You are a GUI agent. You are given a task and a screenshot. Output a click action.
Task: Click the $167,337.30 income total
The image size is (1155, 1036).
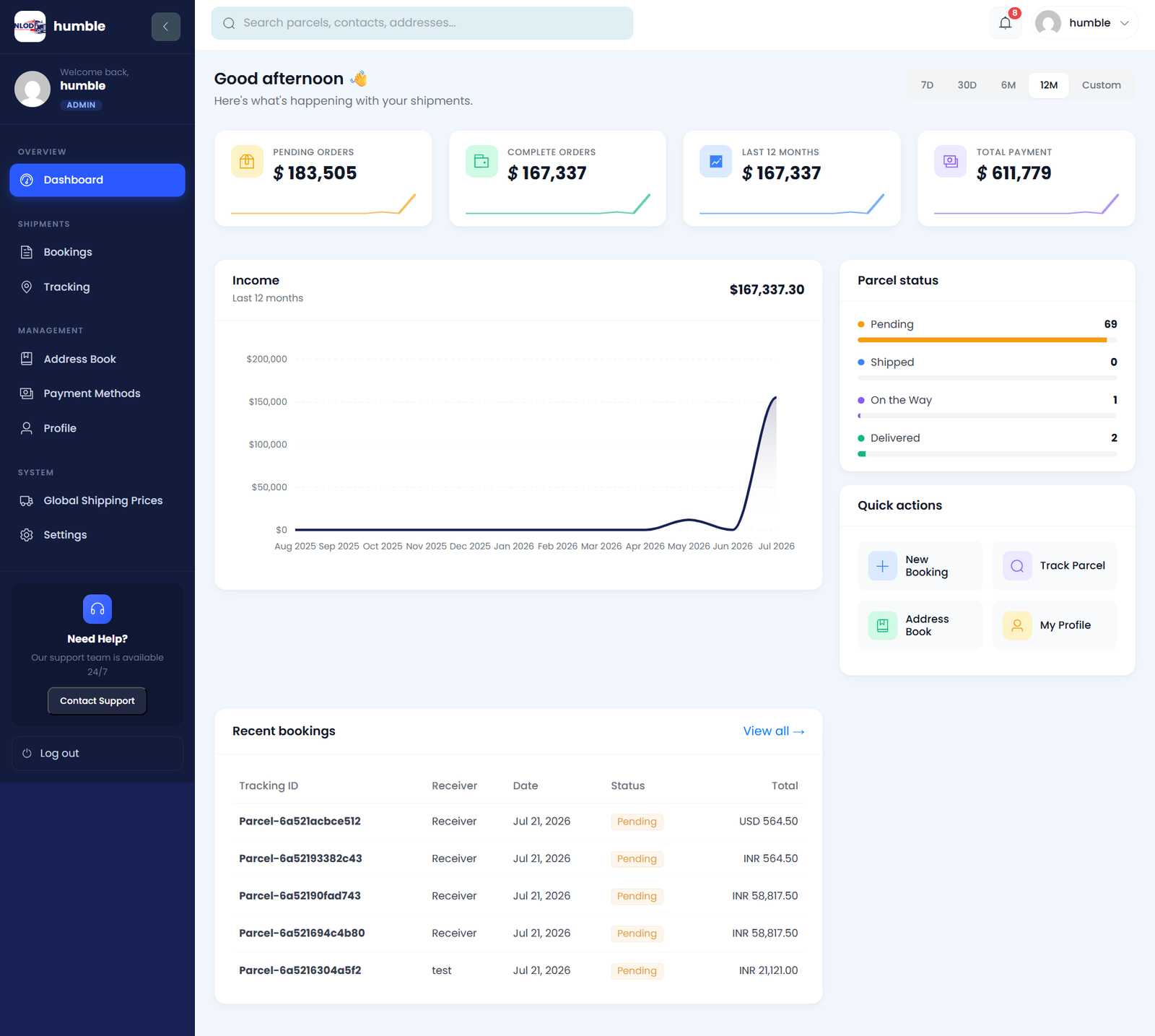(767, 290)
